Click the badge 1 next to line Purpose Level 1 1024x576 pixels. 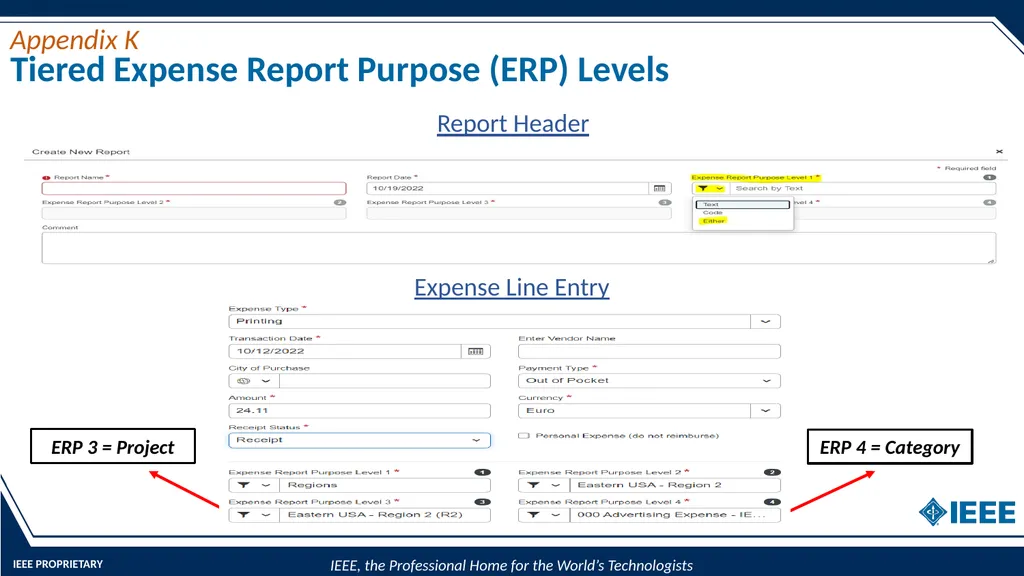[483, 472]
